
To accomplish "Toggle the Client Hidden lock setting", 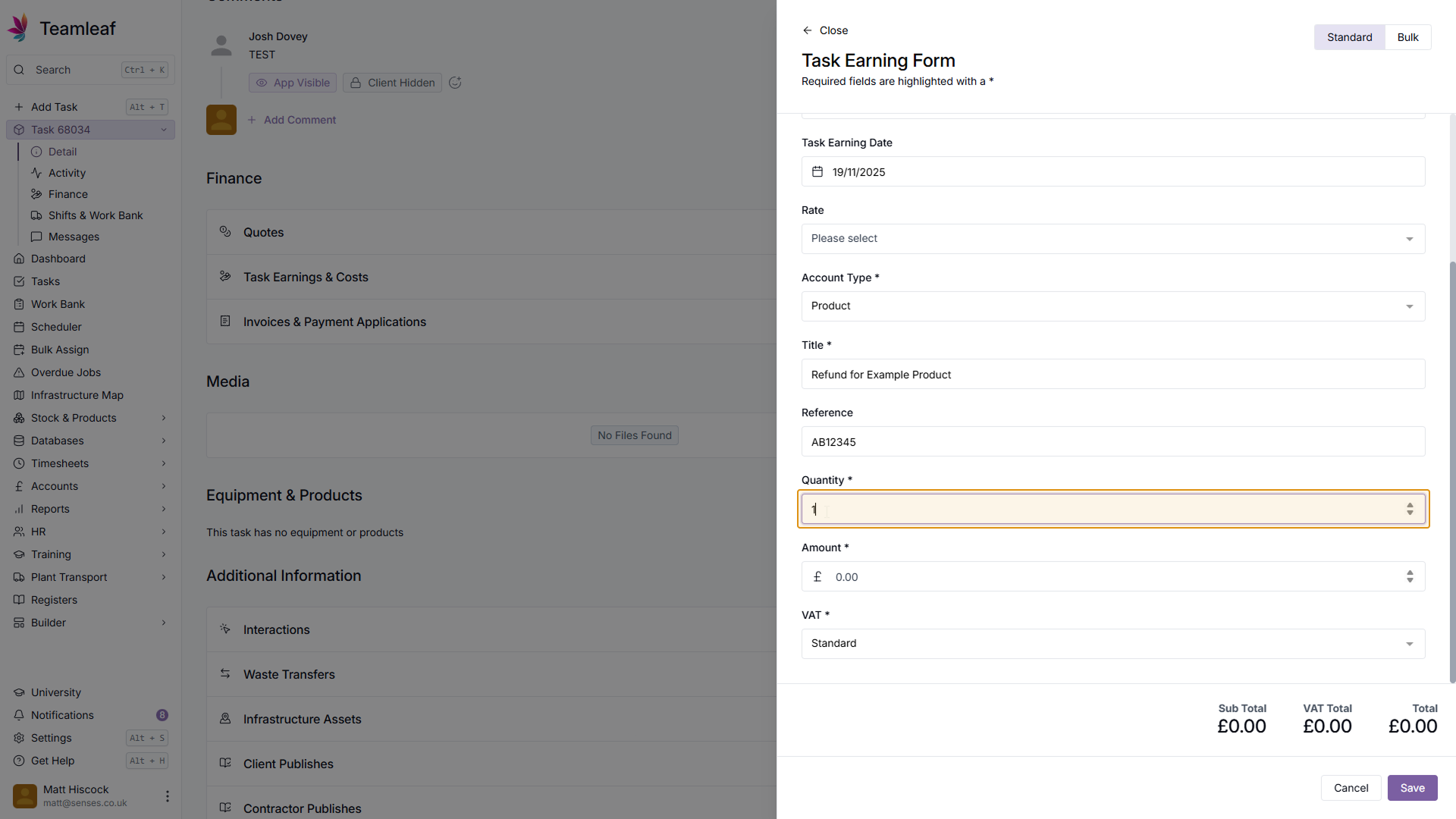I will tap(392, 83).
